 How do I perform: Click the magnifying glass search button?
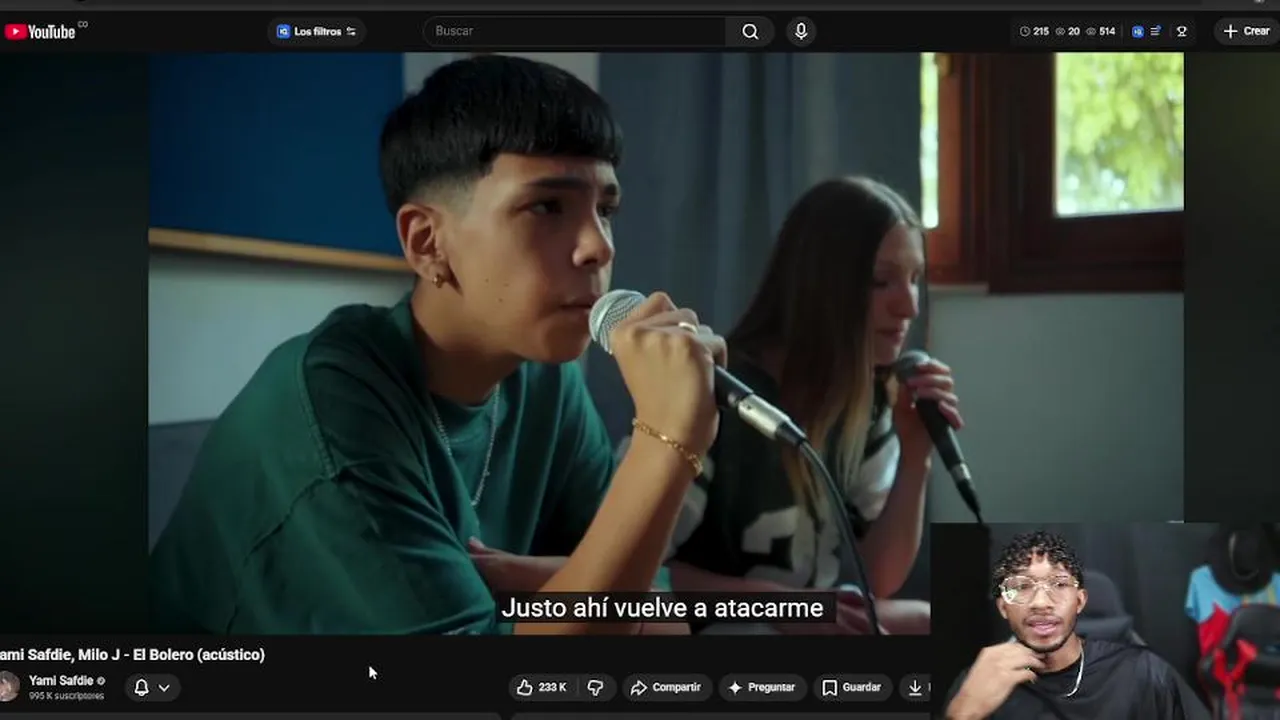point(750,31)
